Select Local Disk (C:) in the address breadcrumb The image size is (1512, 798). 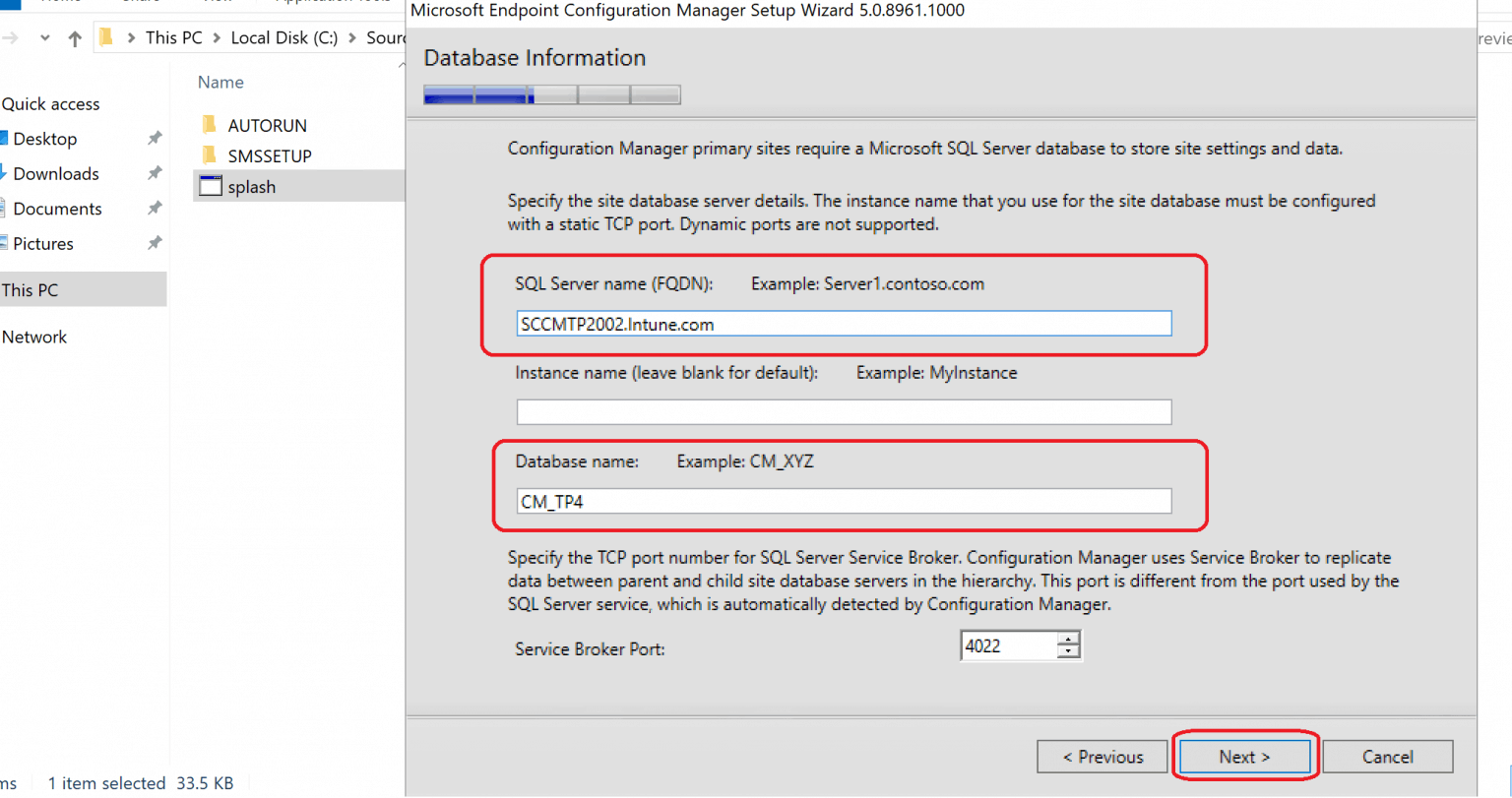284,37
